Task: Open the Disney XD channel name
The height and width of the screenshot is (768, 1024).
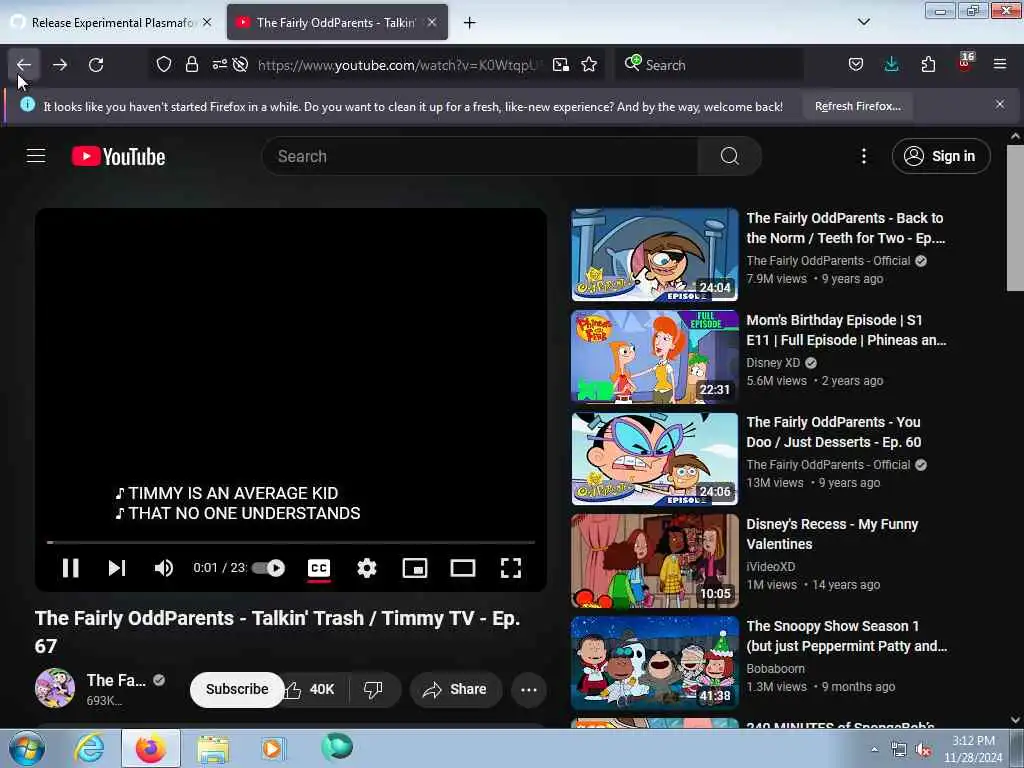Action: pos(773,362)
